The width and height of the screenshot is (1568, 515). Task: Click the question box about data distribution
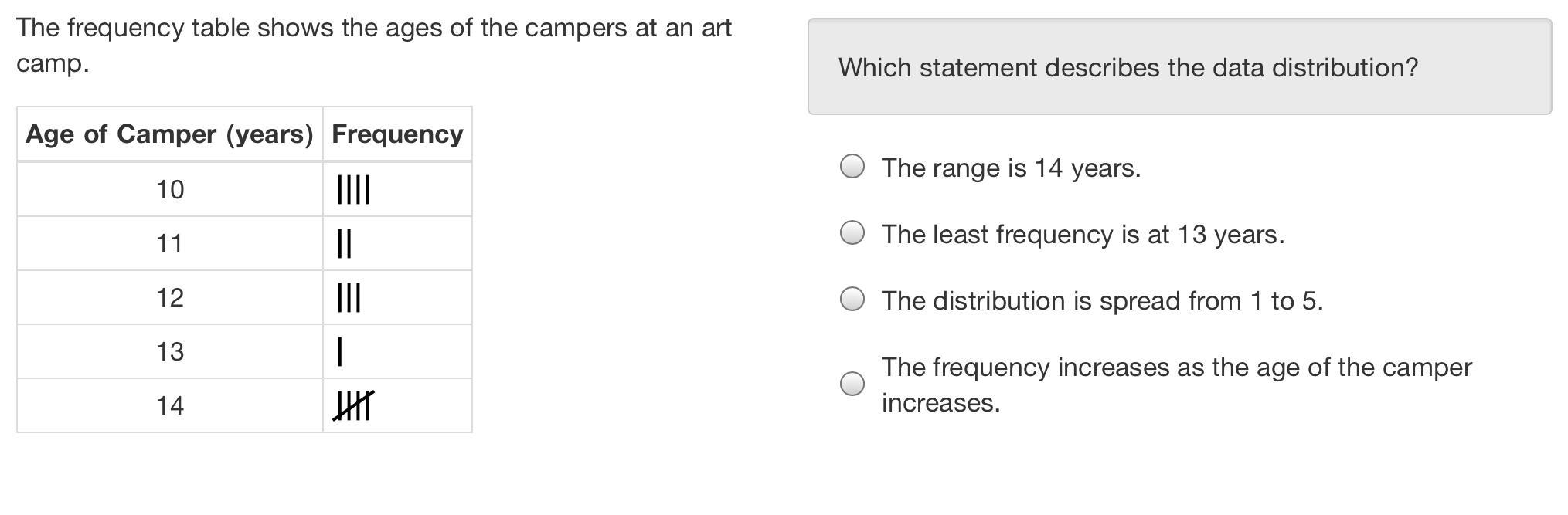click(x=1179, y=68)
